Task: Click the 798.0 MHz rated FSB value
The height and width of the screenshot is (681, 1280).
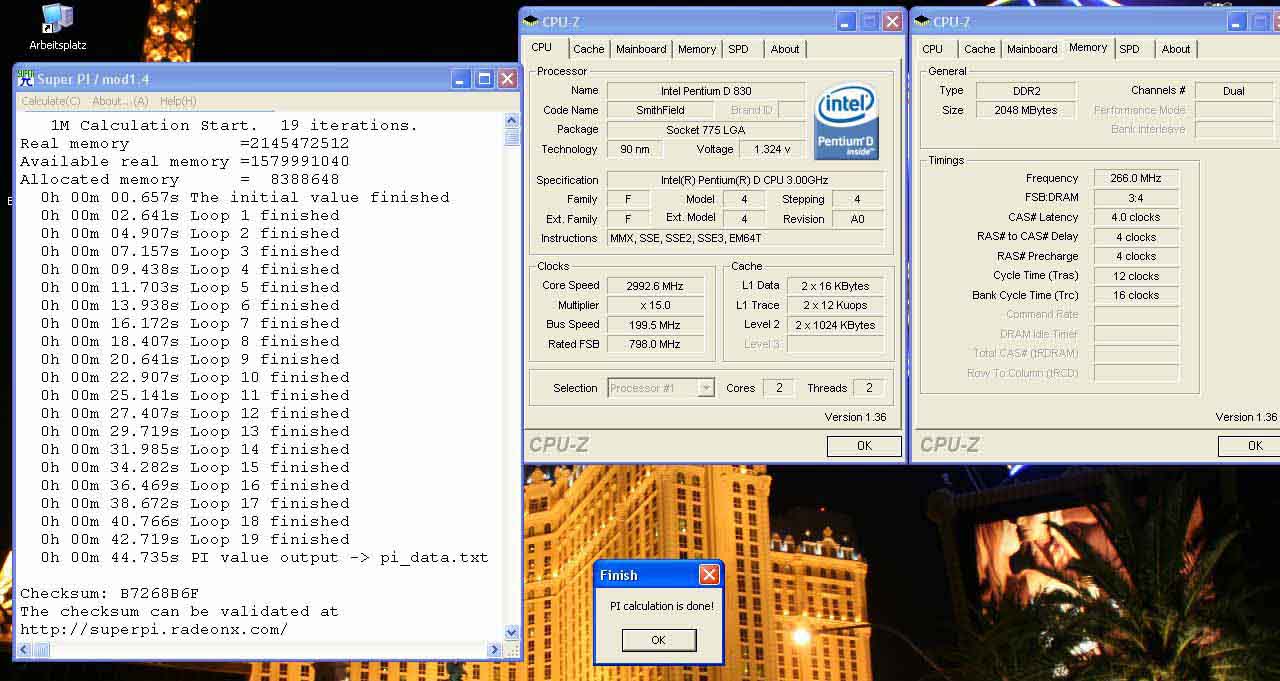Action: pos(656,344)
